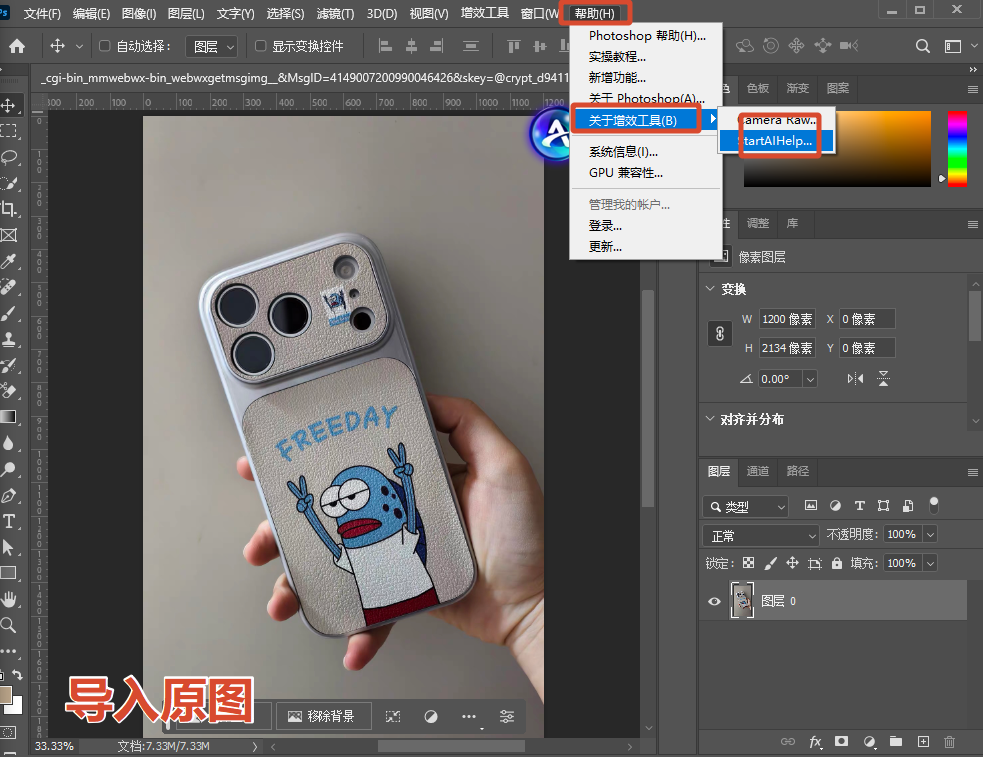
Task: Open the blend mode 正常 dropdown
Action: 760,536
